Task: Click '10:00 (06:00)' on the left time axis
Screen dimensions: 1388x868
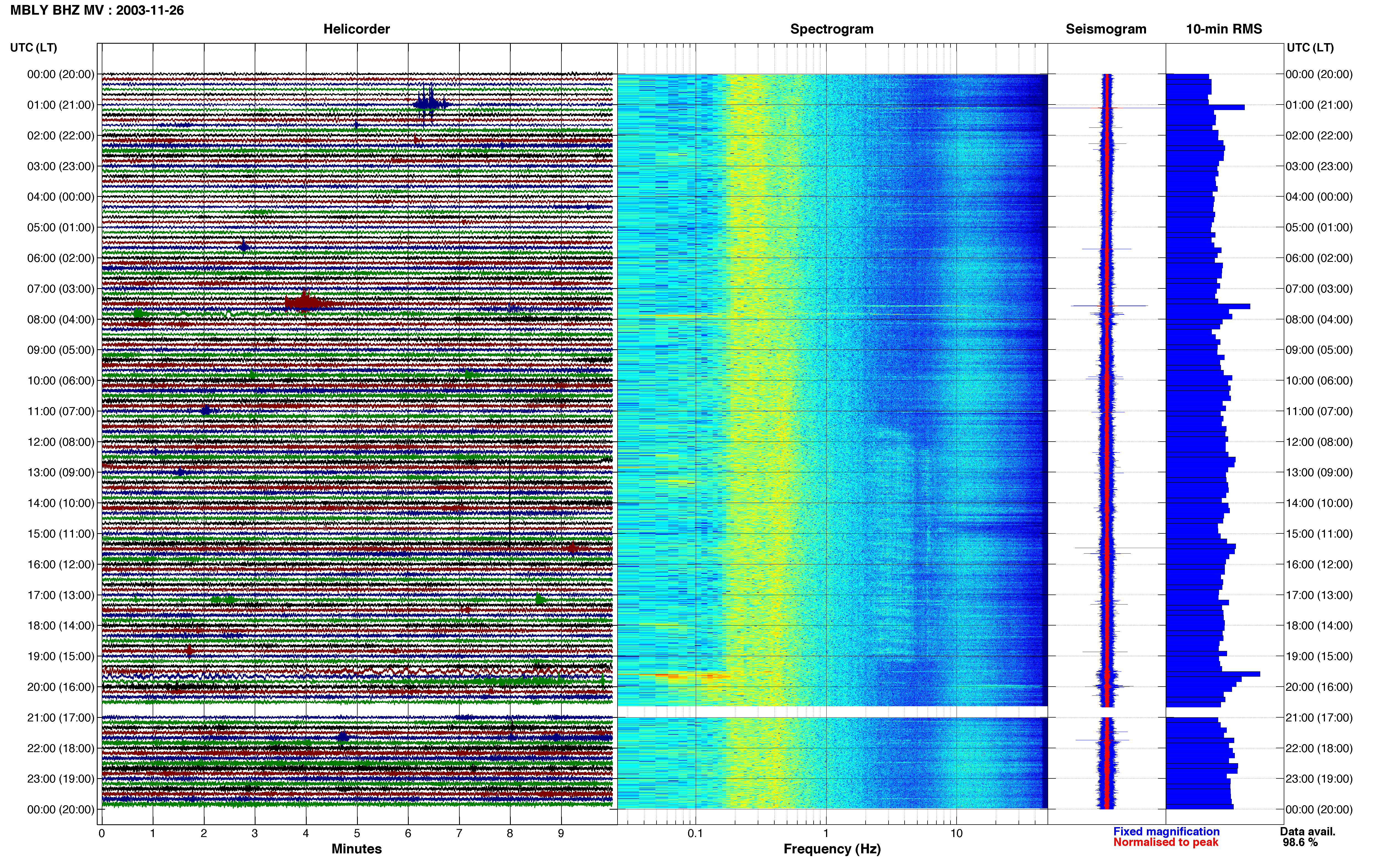Action: click(x=61, y=380)
